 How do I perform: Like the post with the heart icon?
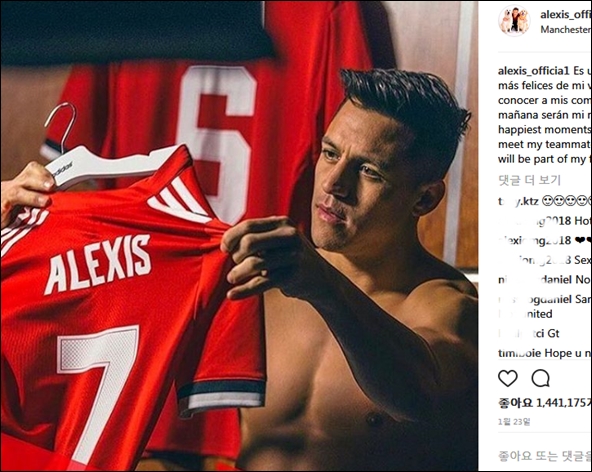coord(508,378)
